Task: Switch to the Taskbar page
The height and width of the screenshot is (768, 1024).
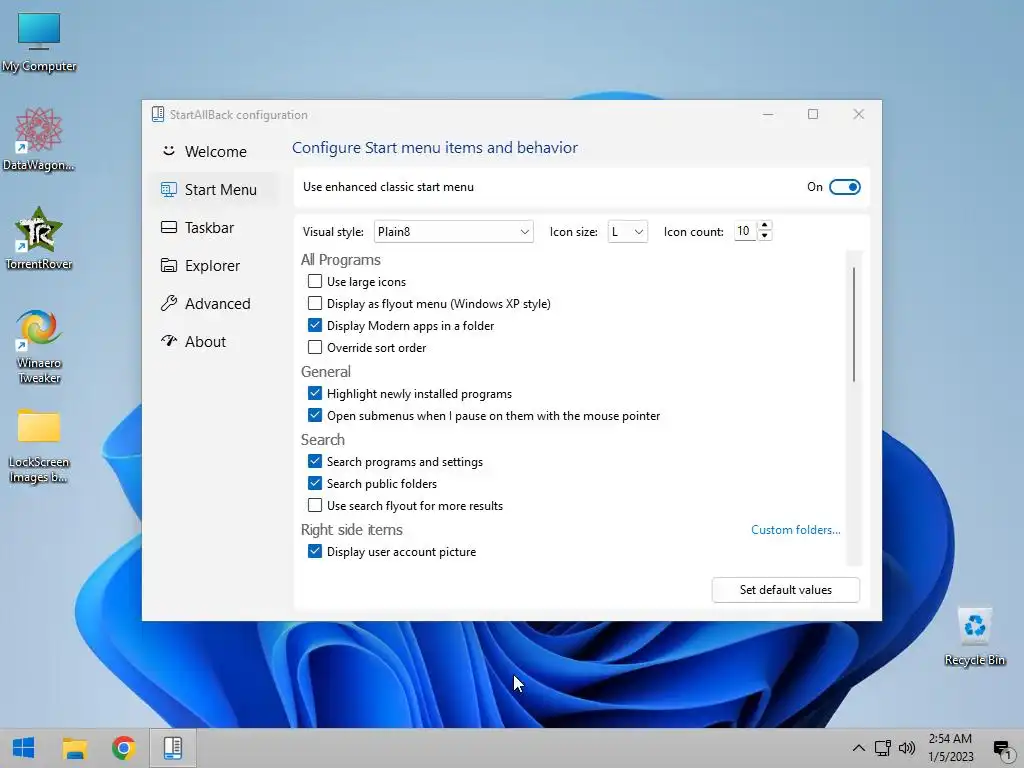Action: [x=216, y=227]
